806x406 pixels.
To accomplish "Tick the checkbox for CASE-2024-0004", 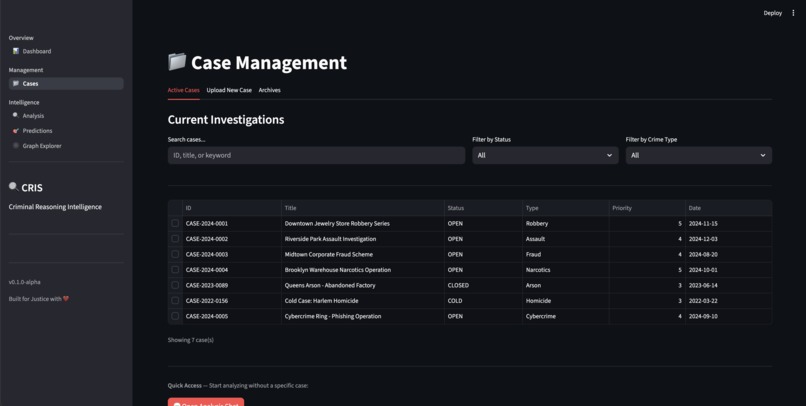I will (175, 270).
